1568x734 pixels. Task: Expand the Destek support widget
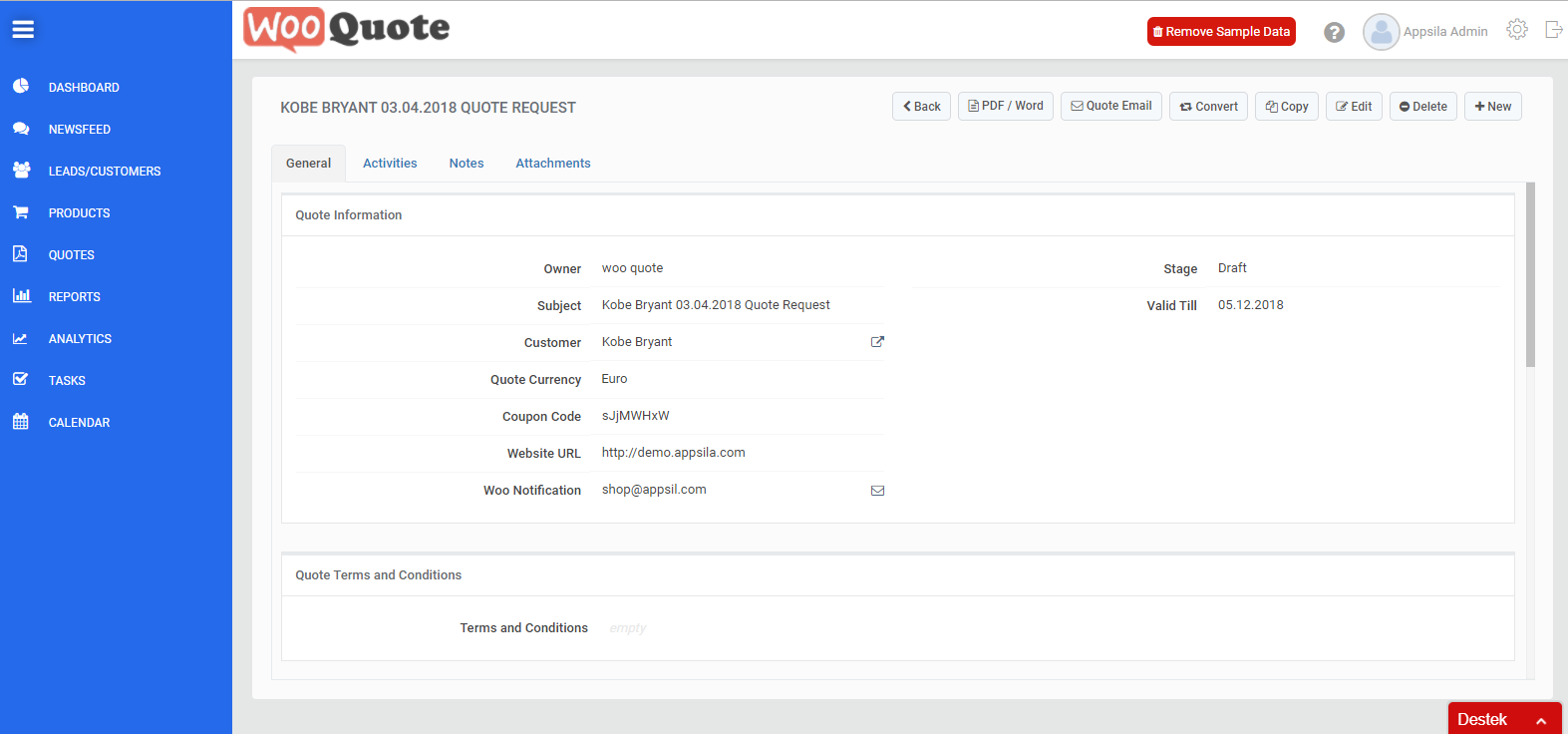[1504, 719]
